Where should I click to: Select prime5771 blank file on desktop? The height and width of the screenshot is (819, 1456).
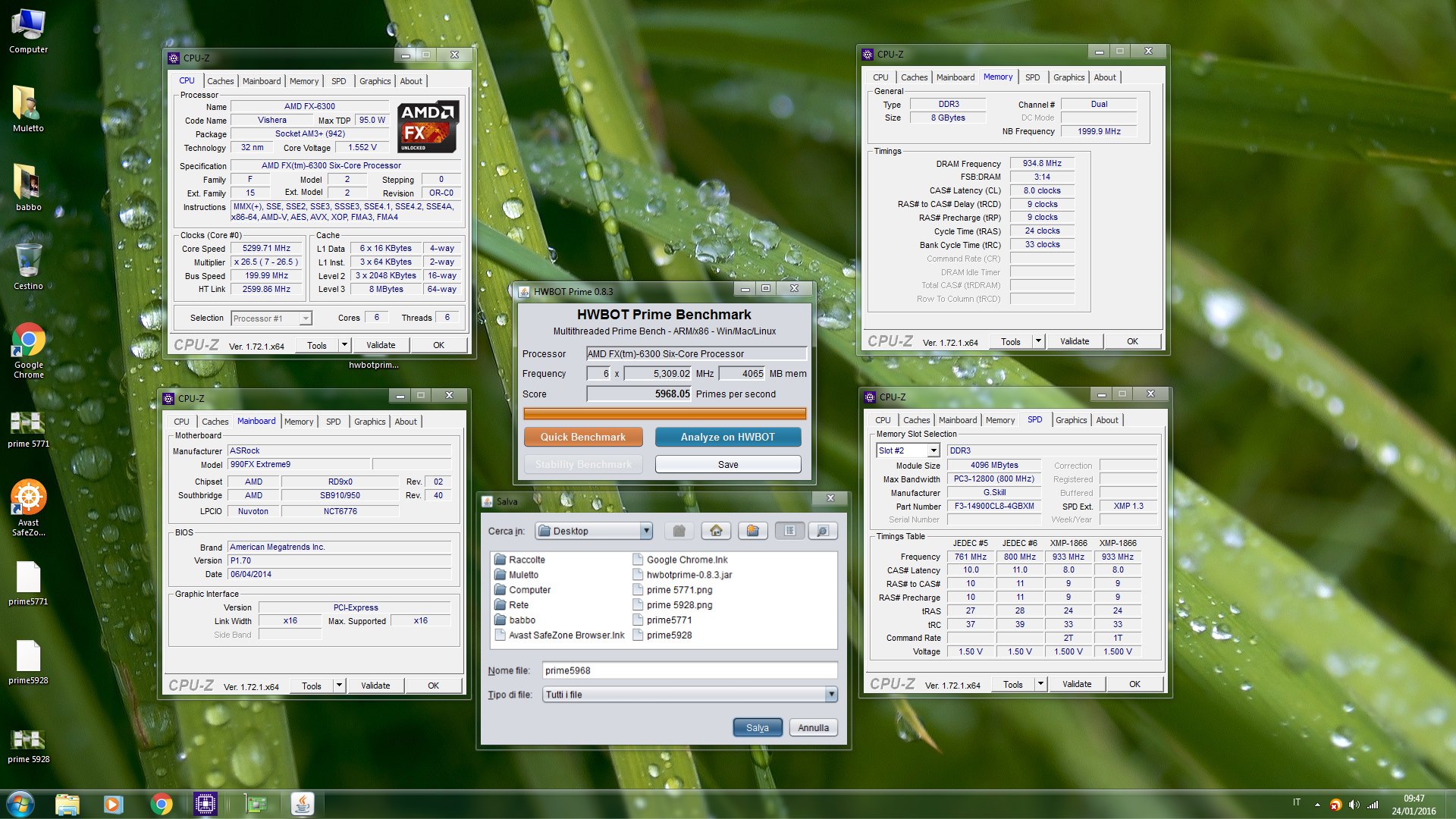pos(28,584)
